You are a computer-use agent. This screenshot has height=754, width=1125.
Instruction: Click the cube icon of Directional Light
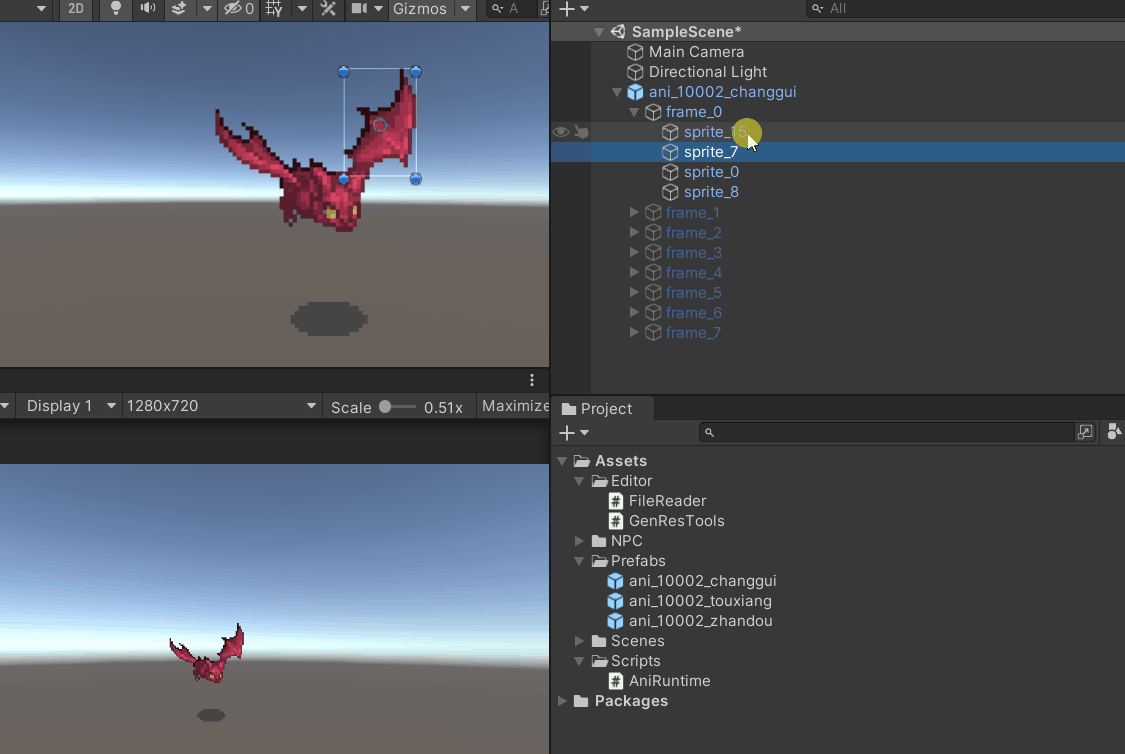(x=635, y=72)
